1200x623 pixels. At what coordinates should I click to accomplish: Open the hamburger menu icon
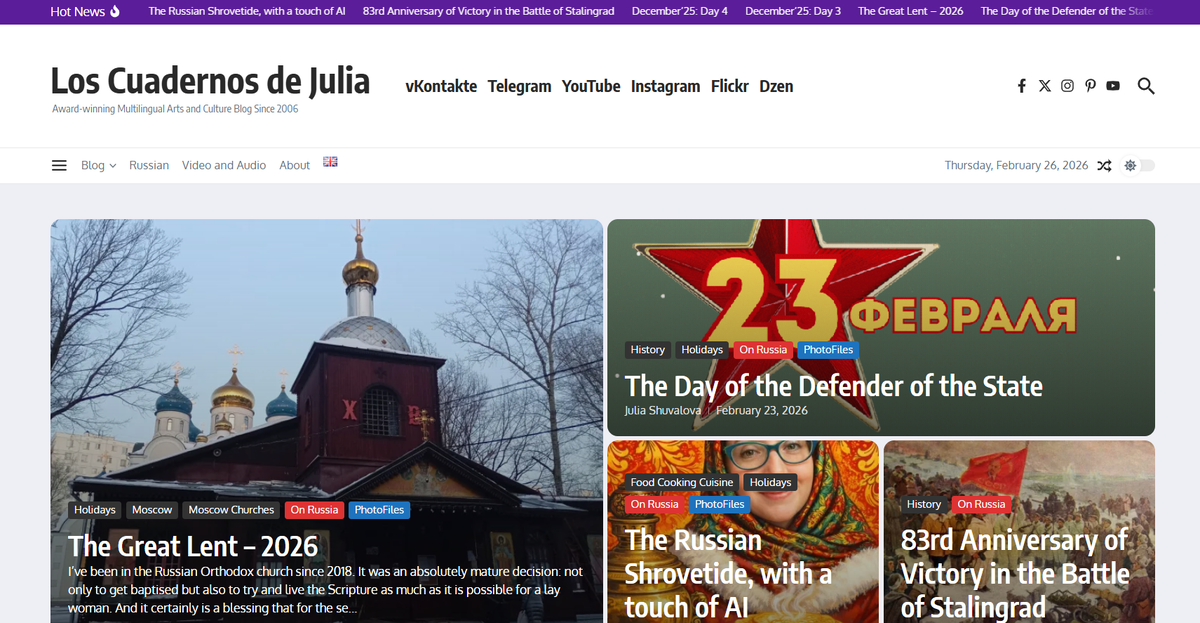(58, 165)
